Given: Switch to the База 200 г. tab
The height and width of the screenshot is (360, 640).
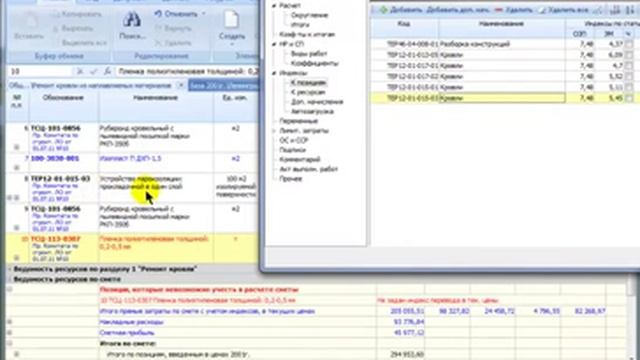Looking at the screenshot, I should [224, 86].
